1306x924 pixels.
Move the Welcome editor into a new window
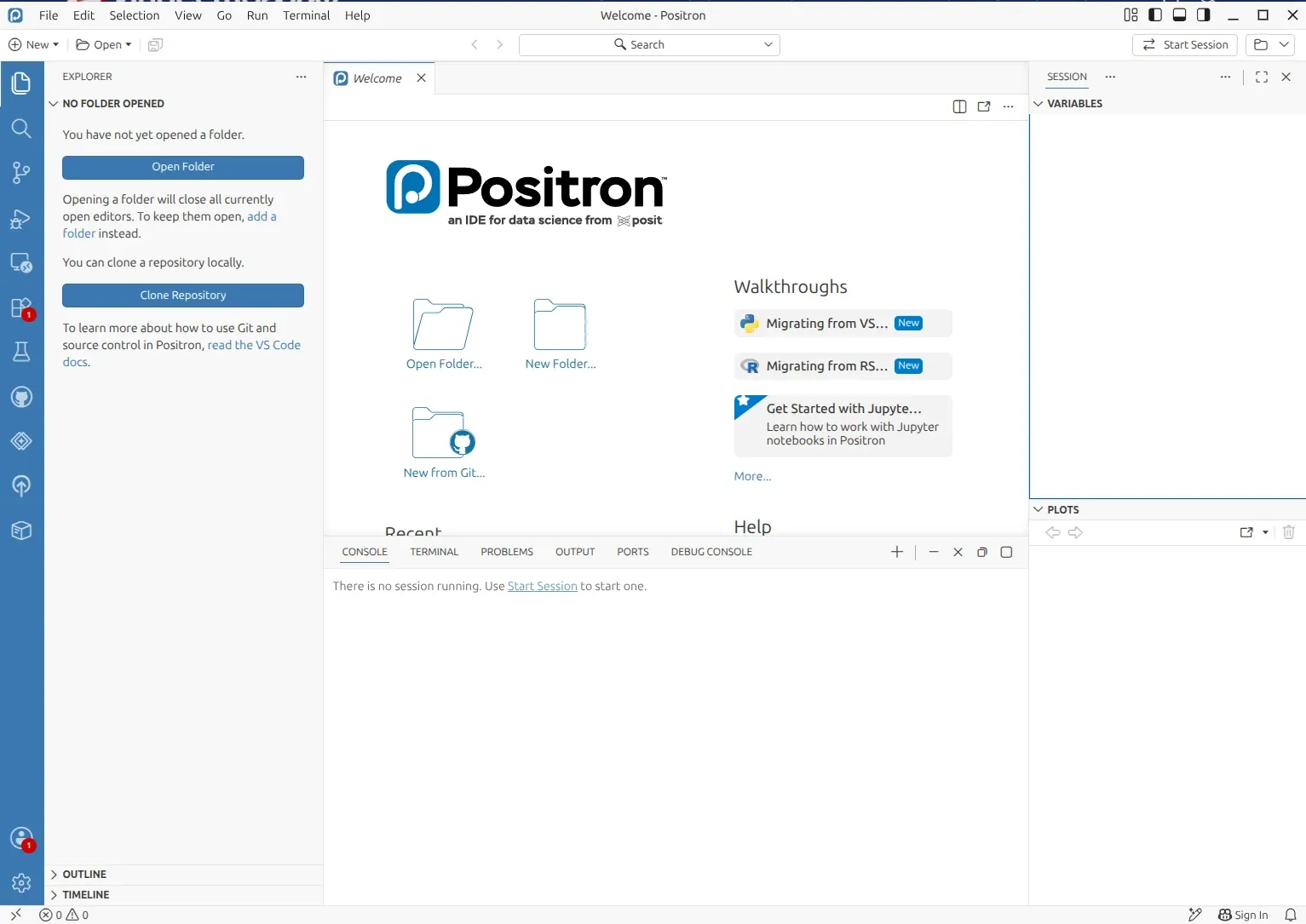(x=984, y=106)
